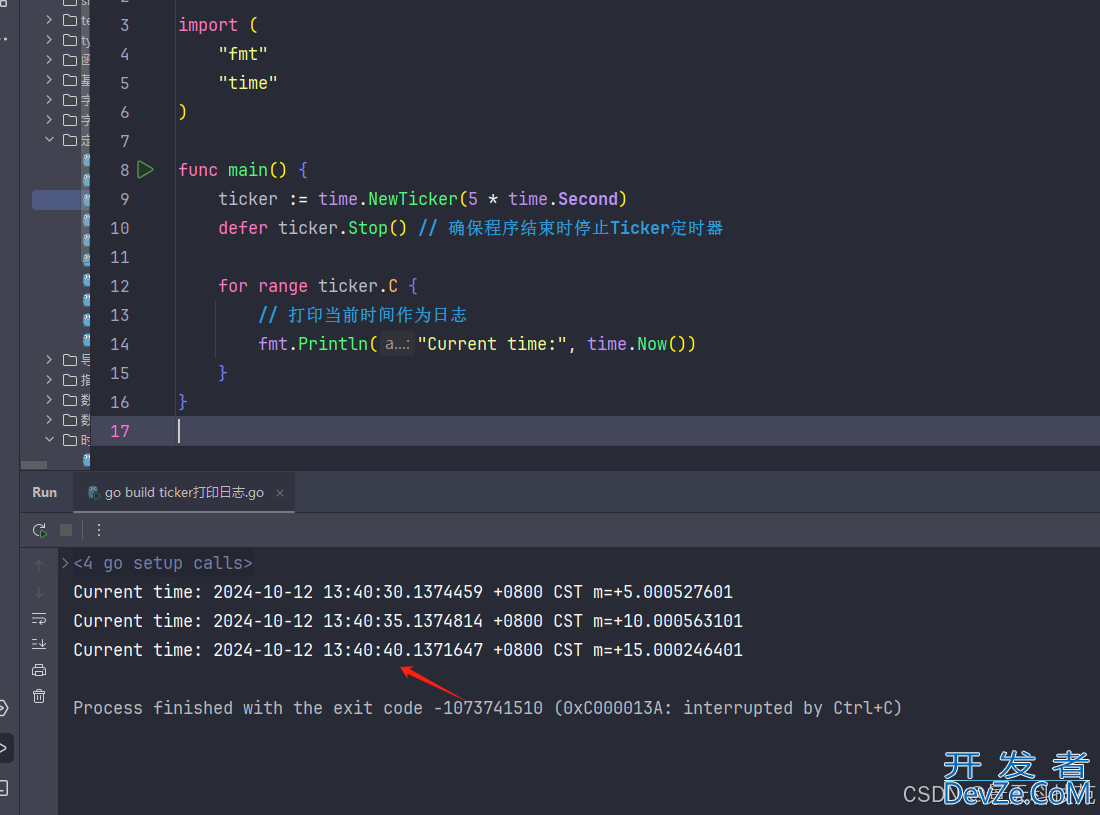The height and width of the screenshot is (815, 1100).
Task: Click closing brace on line 16
Action: pos(182,402)
